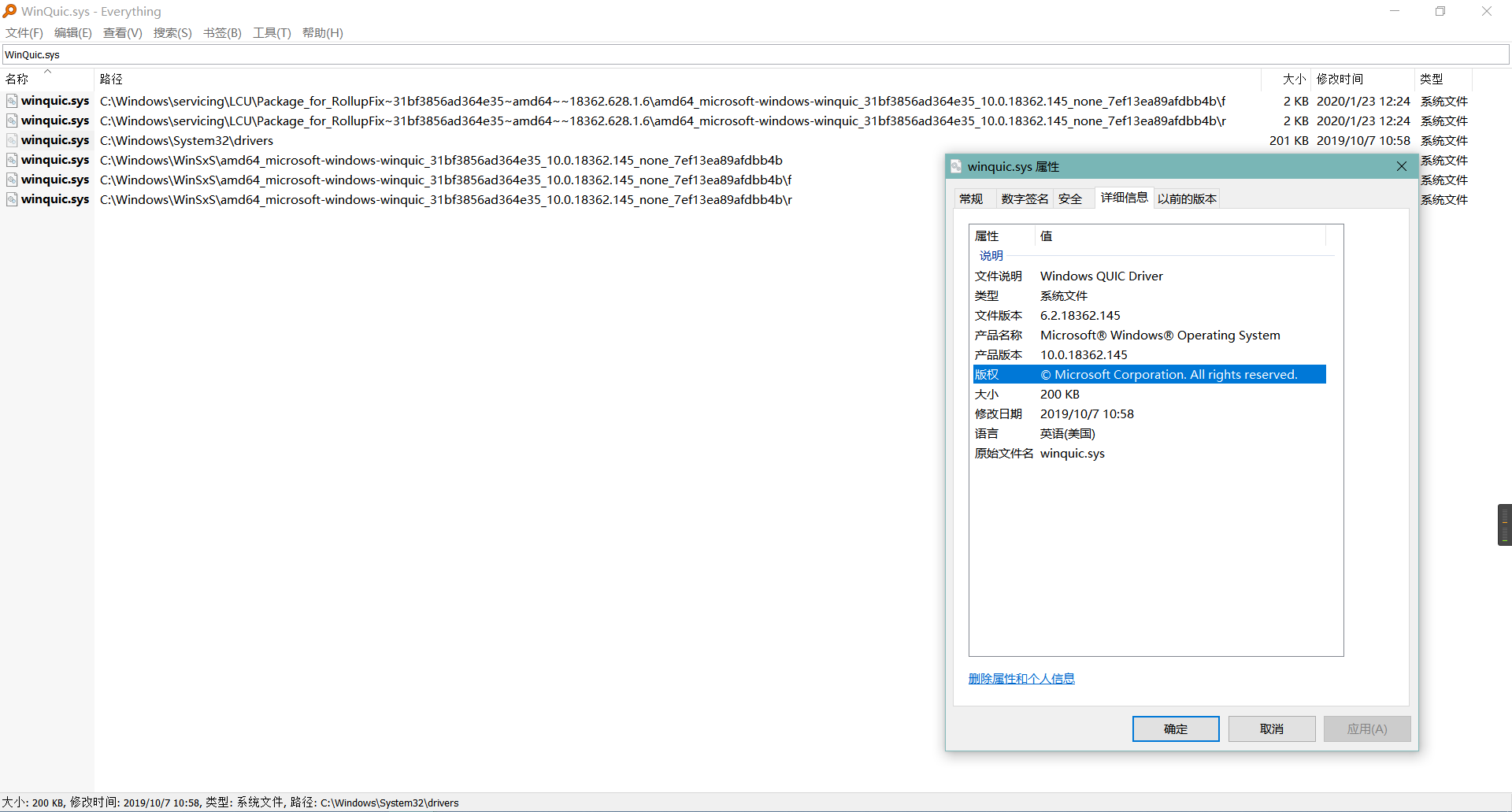The width and height of the screenshot is (1512, 812).
Task: Switch to the 数字签名 tab
Action: point(1024,198)
